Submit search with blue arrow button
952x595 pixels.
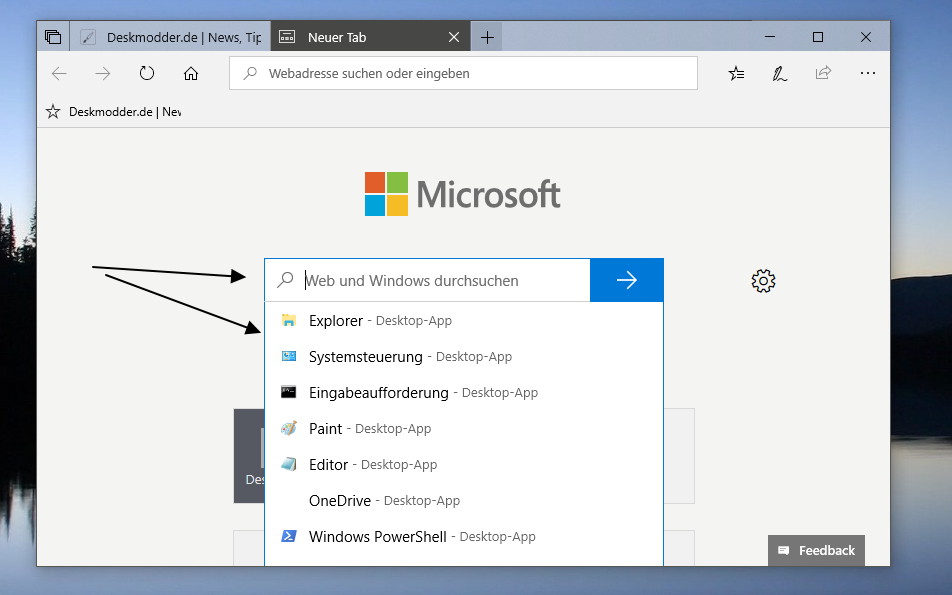[x=627, y=280]
